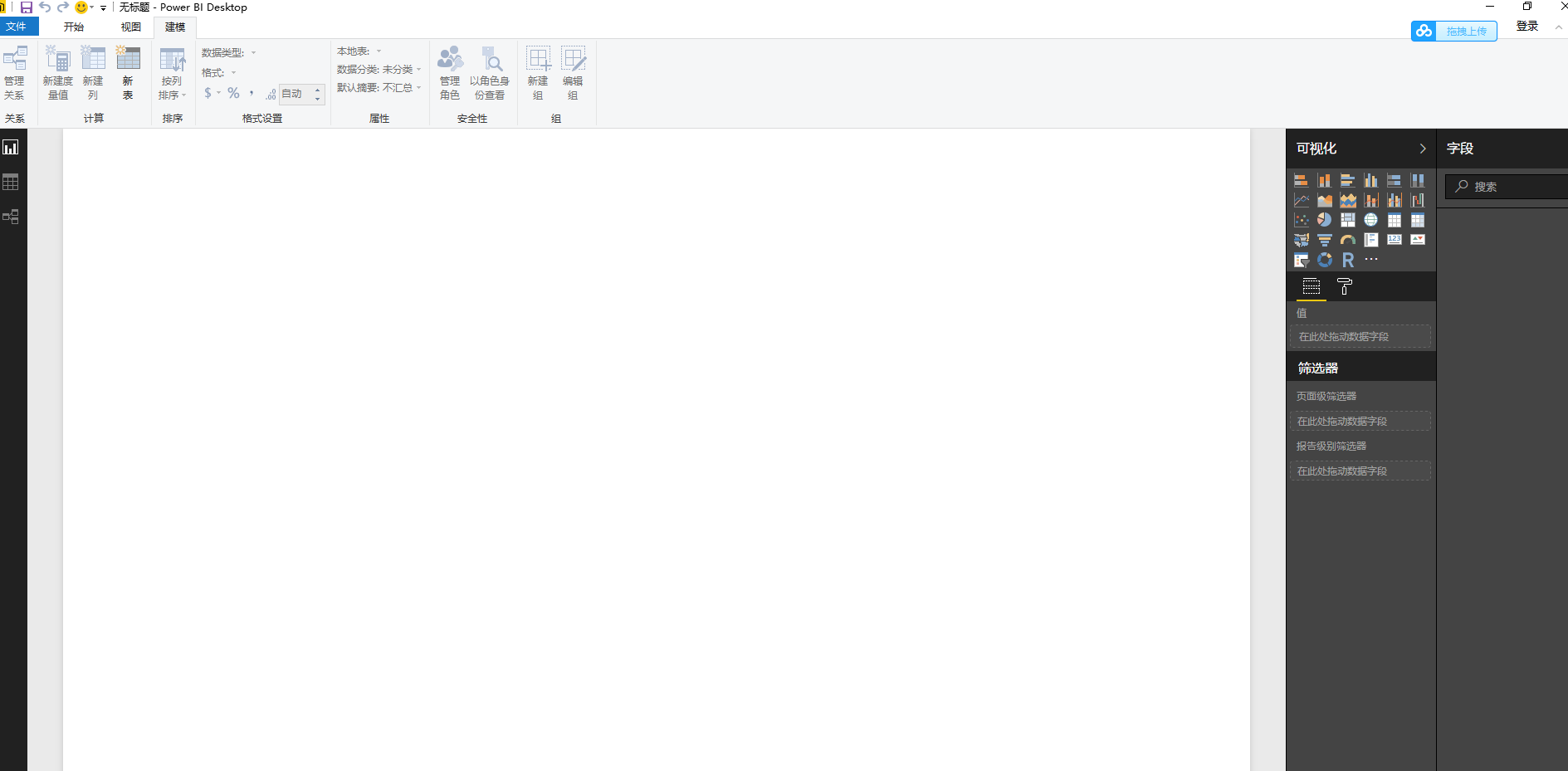Create a new table (新表)
Image resolution: width=1568 pixels, height=771 pixels.
(x=128, y=73)
